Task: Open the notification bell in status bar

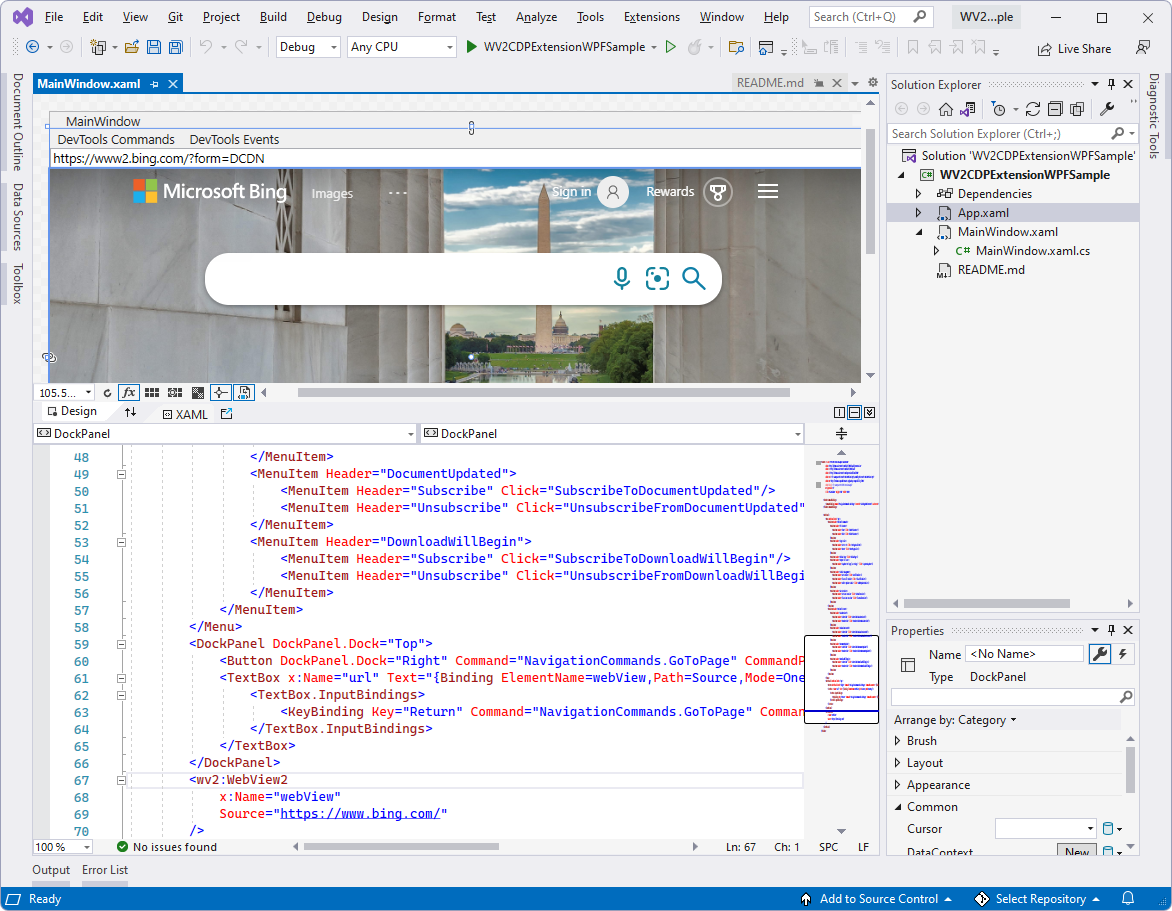Action: 1129,898
